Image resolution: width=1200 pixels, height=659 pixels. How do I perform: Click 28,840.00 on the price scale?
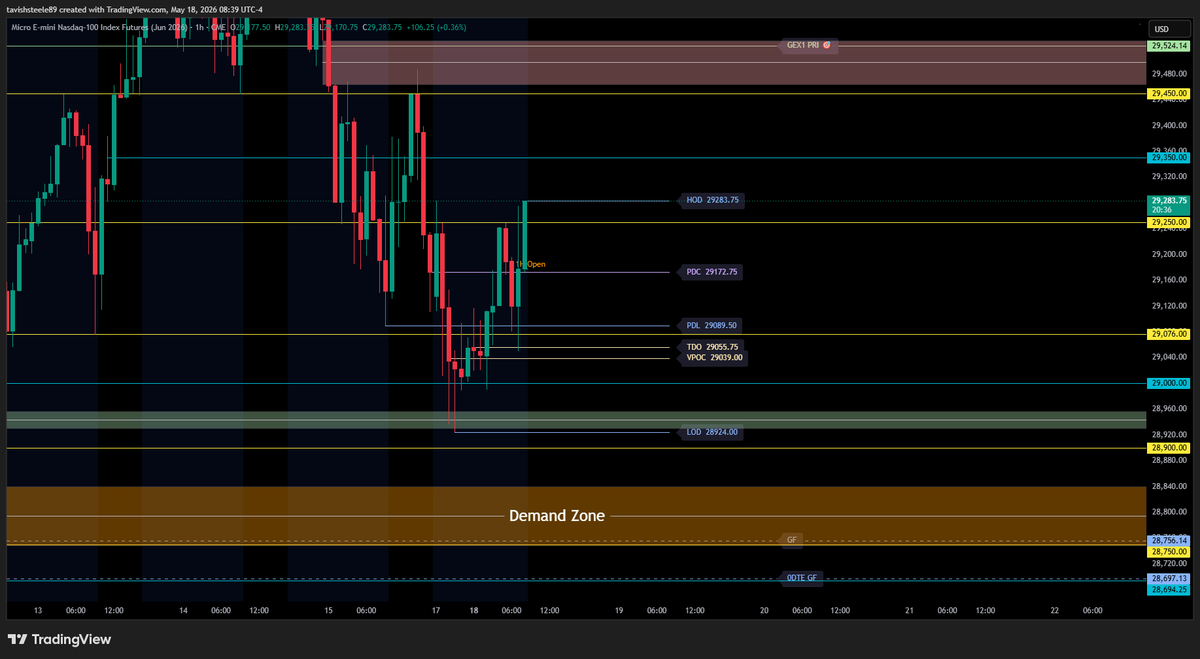coord(1169,486)
